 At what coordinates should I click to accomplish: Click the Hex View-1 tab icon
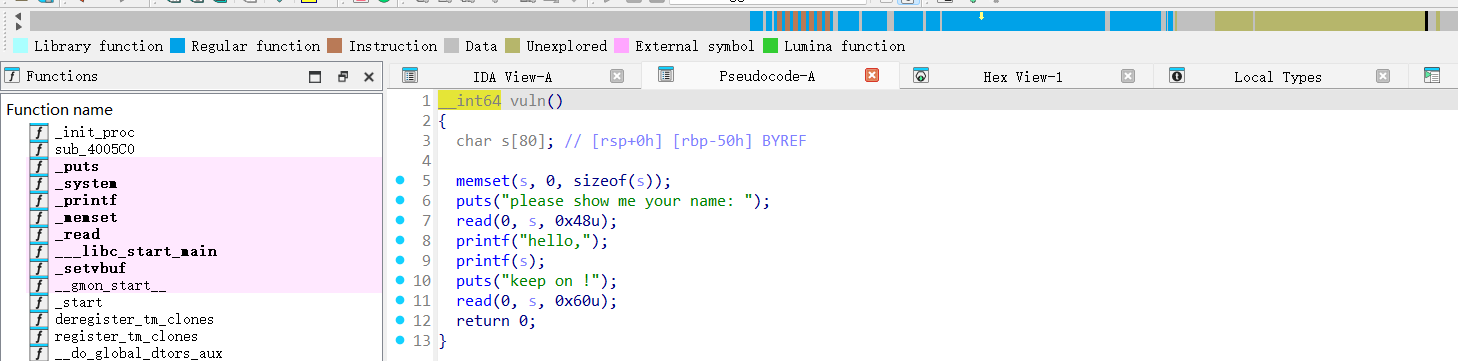click(x=921, y=76)
